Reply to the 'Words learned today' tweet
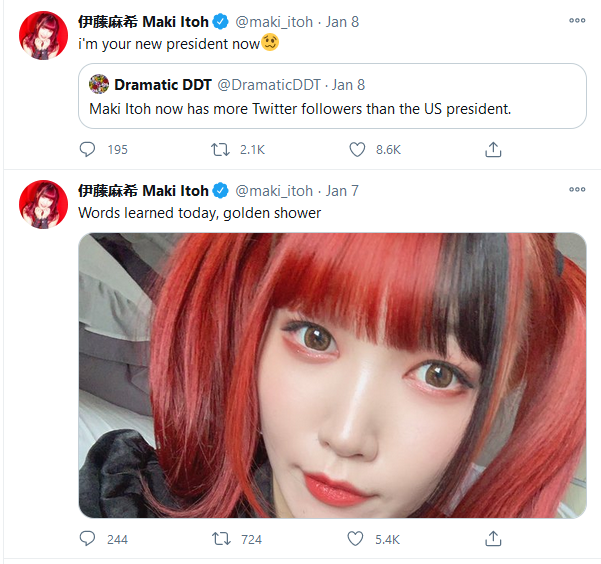Screen dimensions: 601x564 coord(87,539)
